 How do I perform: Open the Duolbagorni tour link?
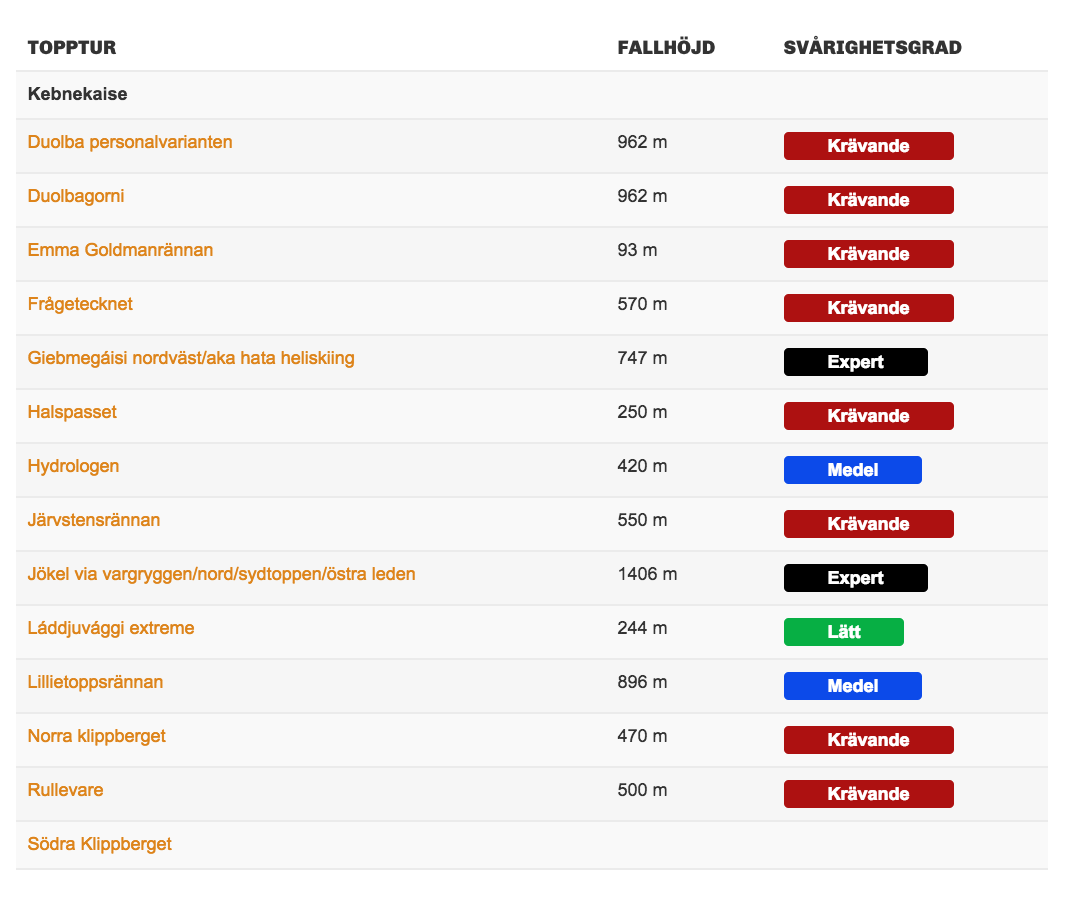[76, 196]
